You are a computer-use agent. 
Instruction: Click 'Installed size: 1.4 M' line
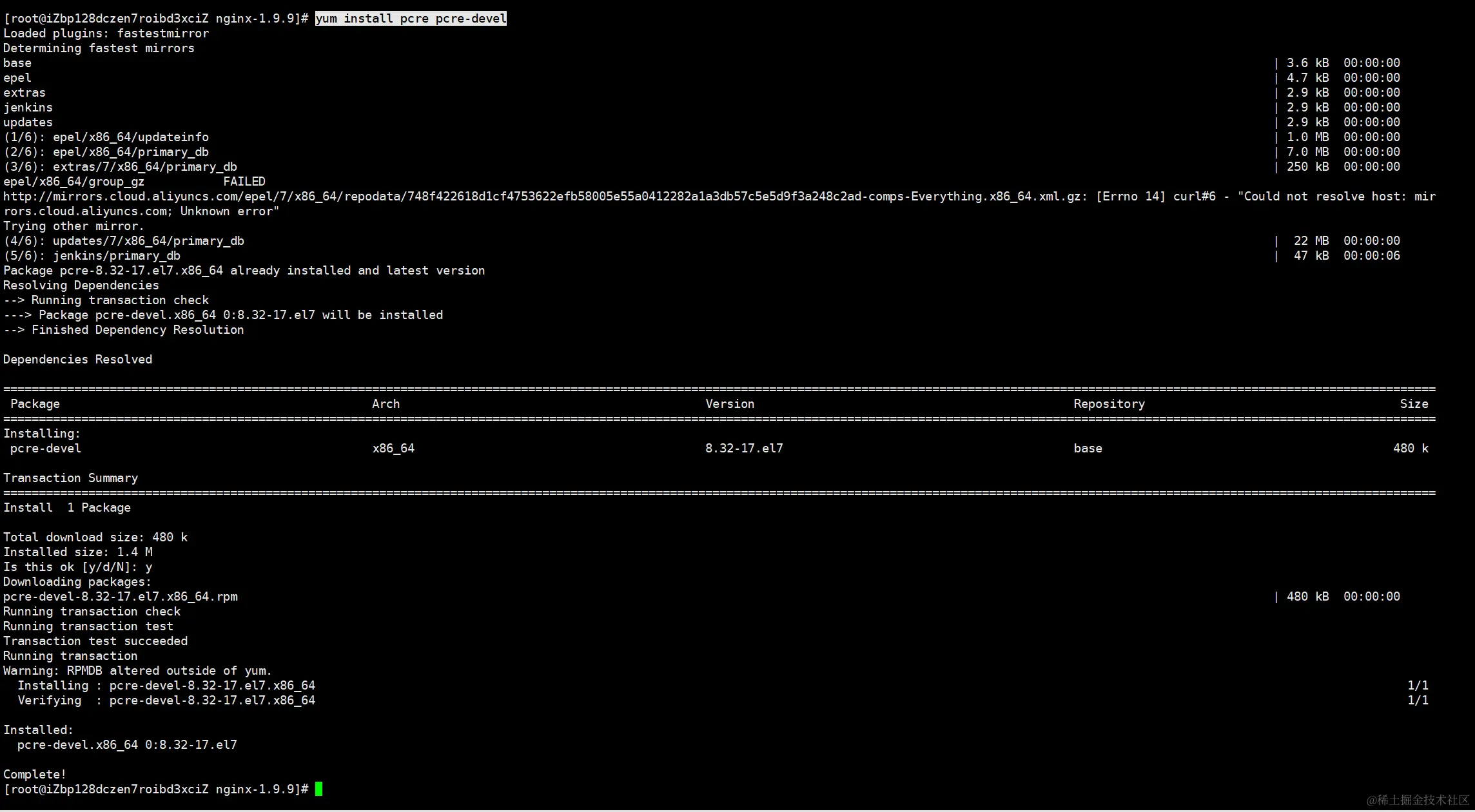tap(78, 552)
